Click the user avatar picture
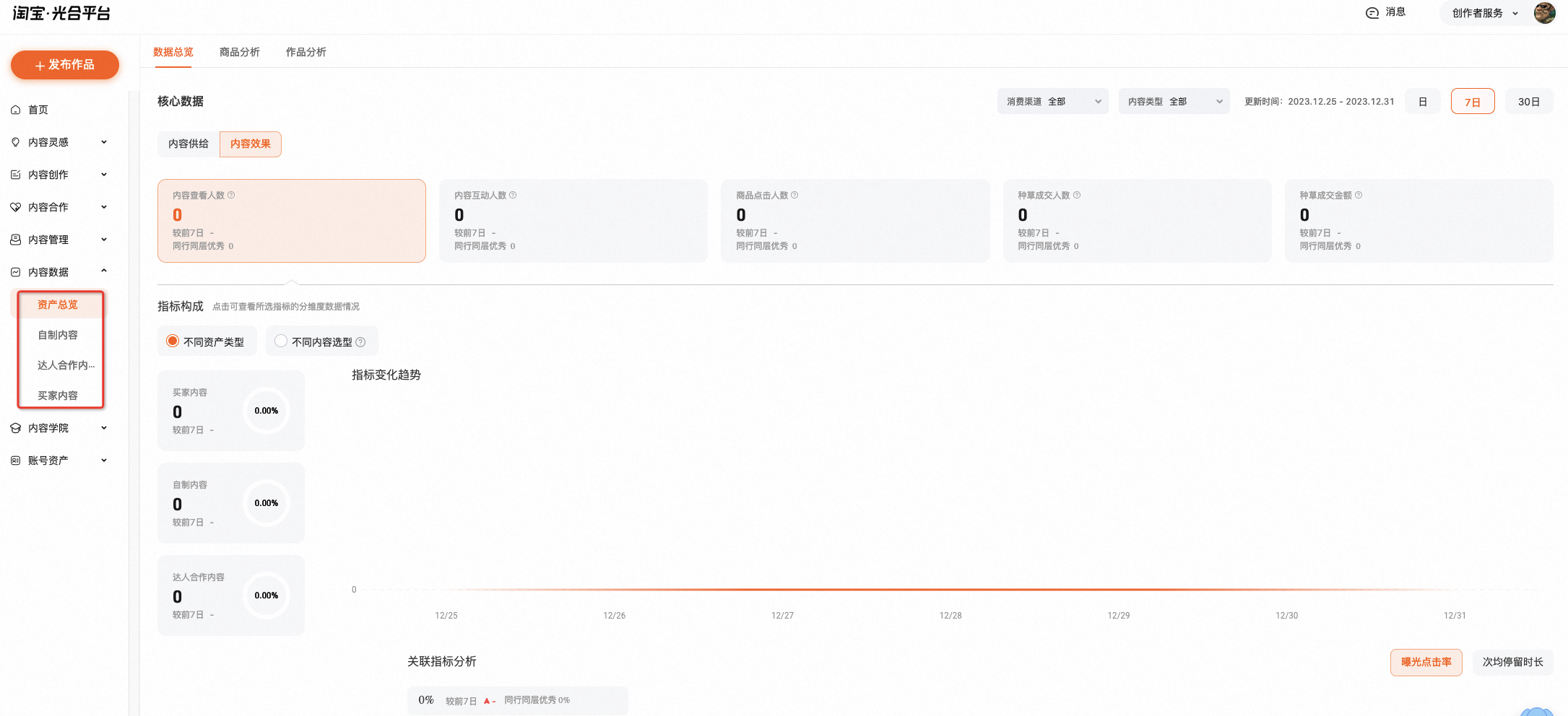1568x716 pixels. tap(1544, 13)
